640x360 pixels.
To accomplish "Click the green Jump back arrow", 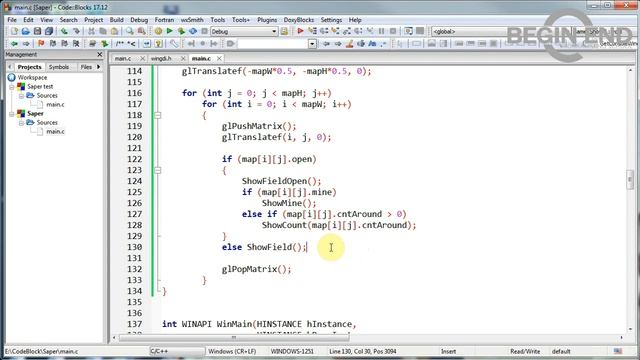I will click(x=14, y=43).
